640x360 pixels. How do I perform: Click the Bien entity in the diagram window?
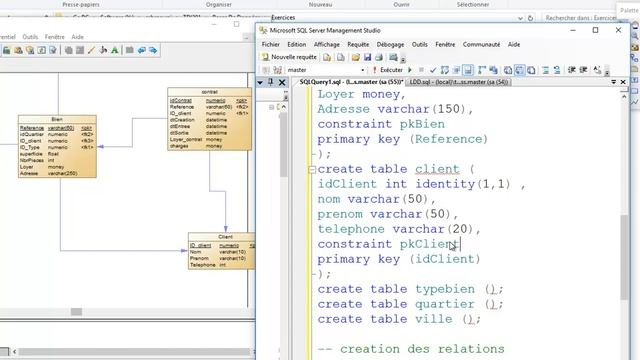[x=57, y=147]
